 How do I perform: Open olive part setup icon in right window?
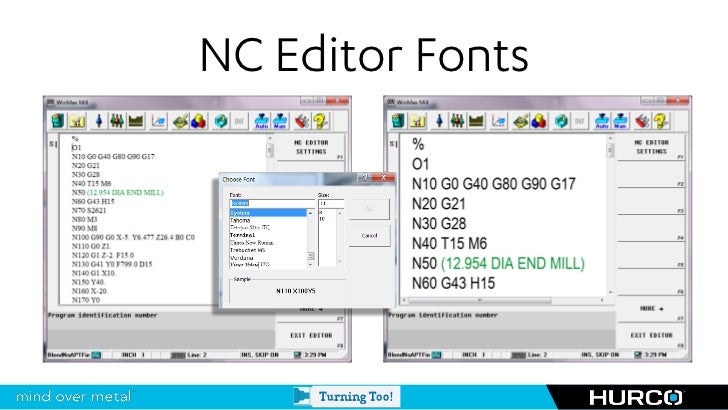point(476,121)
